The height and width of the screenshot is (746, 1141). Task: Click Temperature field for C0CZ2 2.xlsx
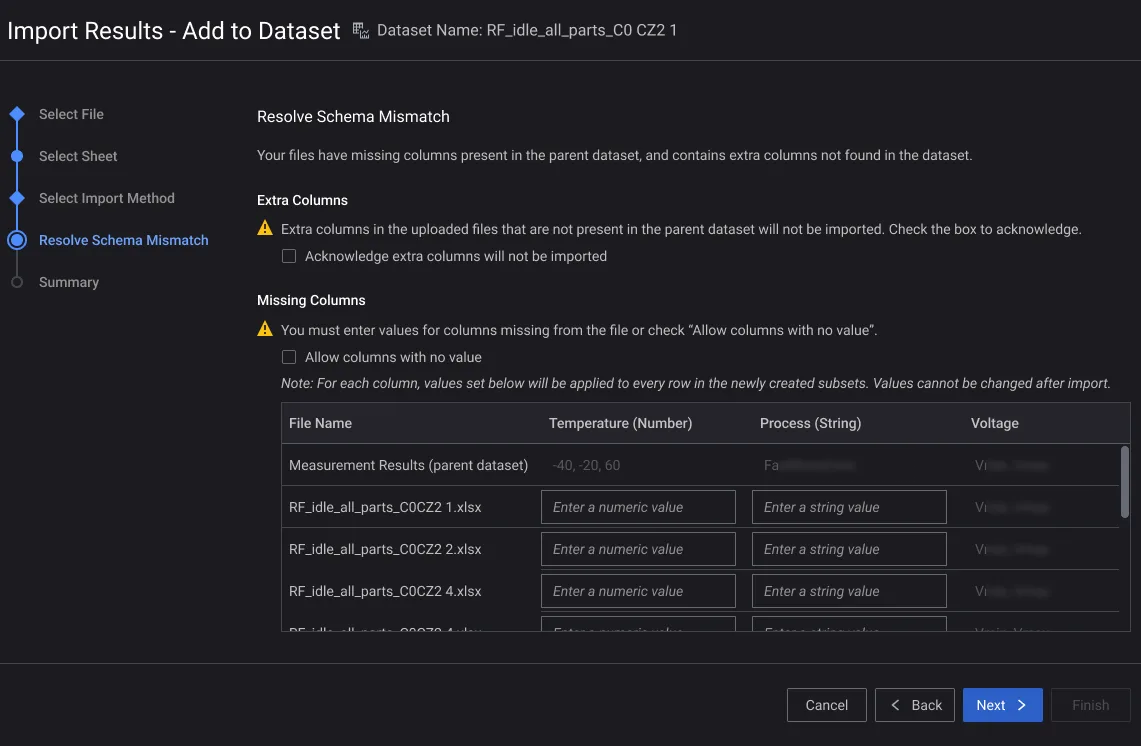(638, 549)
